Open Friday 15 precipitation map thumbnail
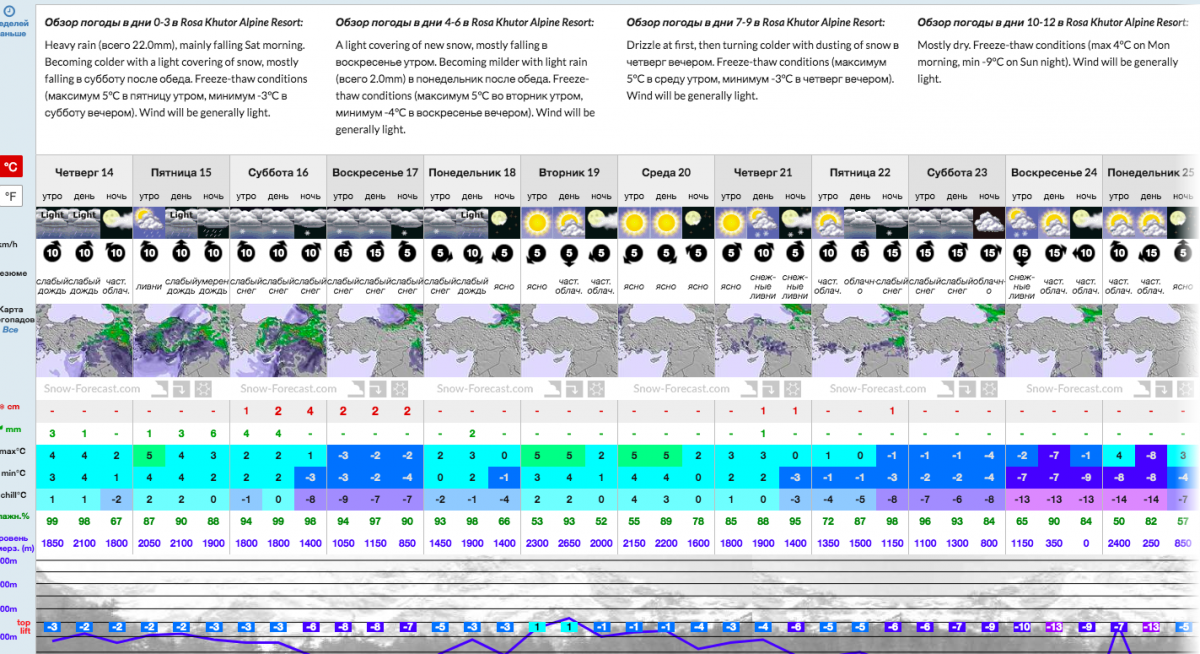The height and width of the screenshot is (654, 1200). coord(181,340)
